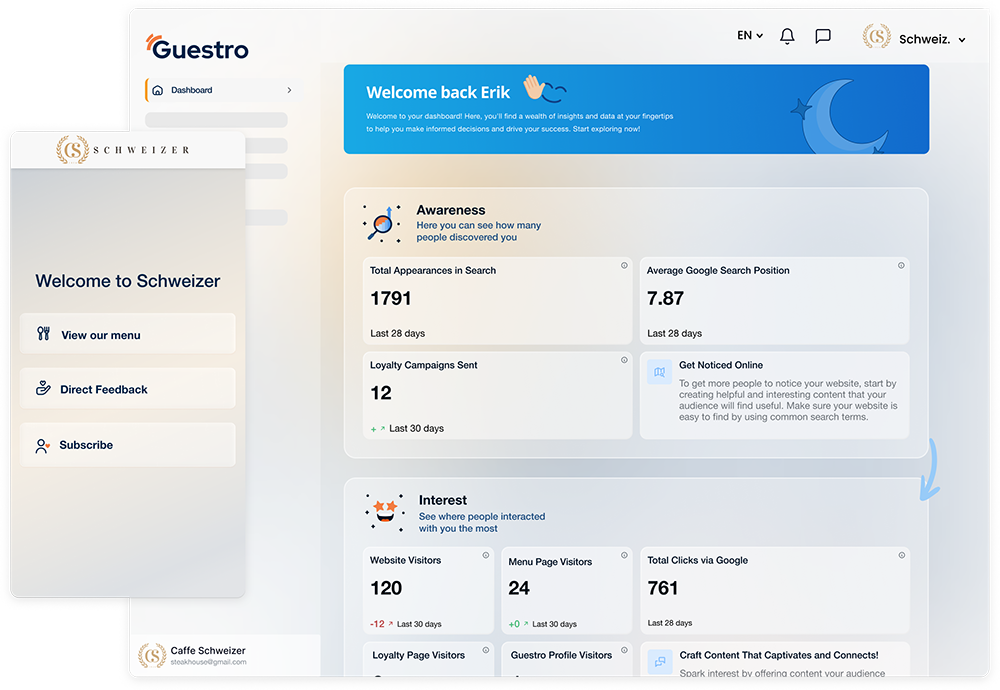The image size is (1000, 690).
Task: Click the Get Noticed Online map icon
Action: (659, 373)
